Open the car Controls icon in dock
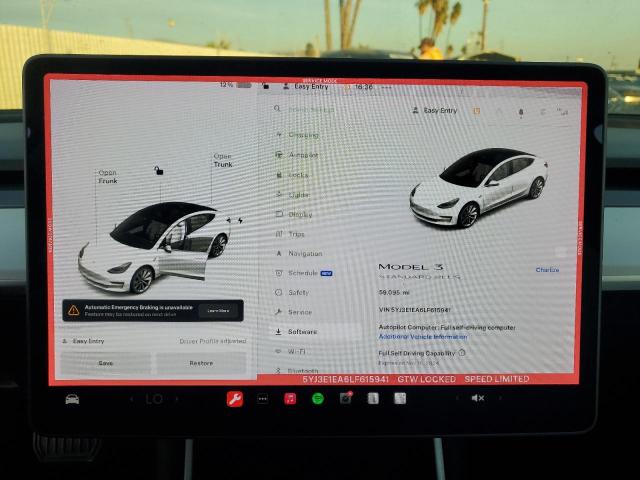The width and height of the screenshot is (640, 480). (72, 399)
